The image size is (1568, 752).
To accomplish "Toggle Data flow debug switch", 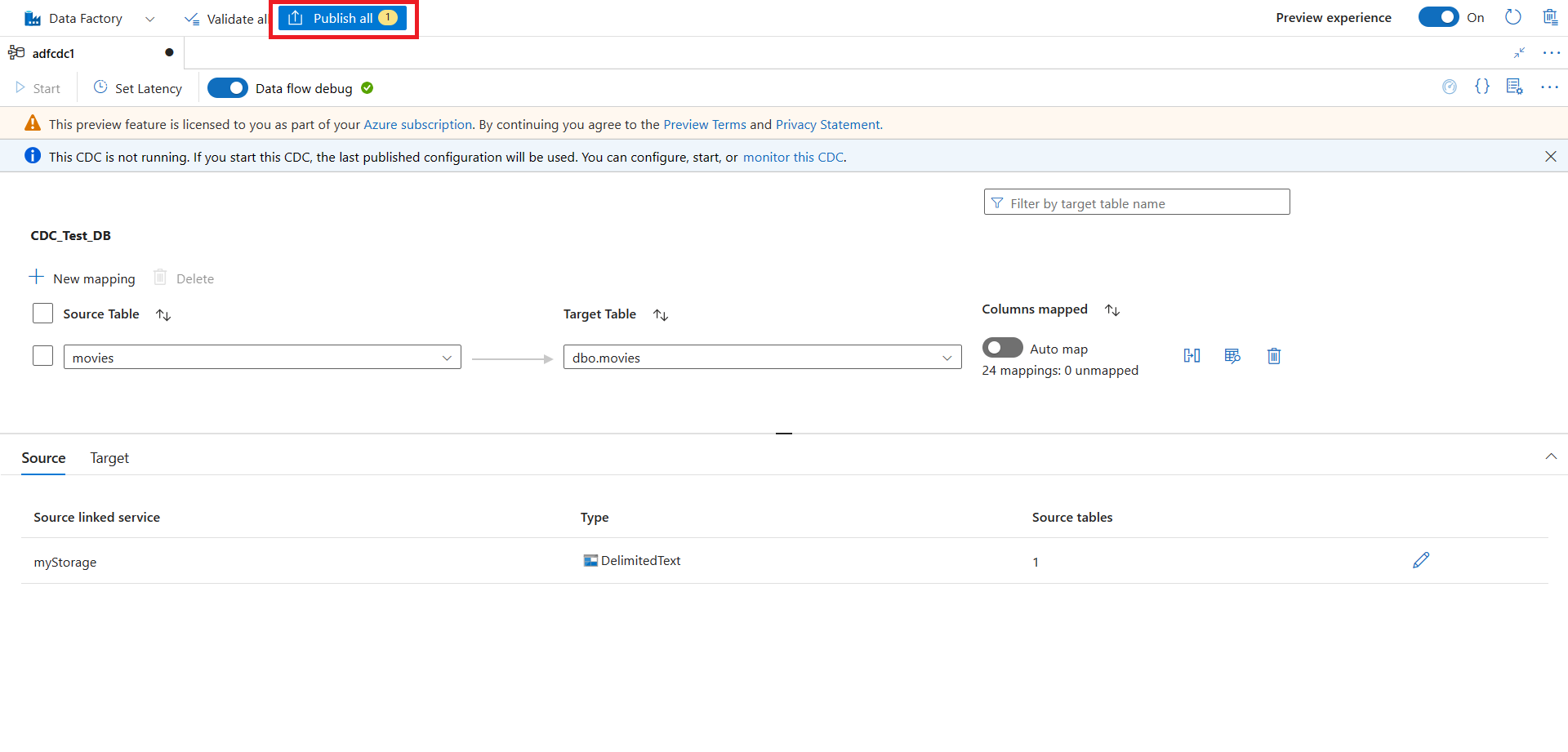I will 228,88.
